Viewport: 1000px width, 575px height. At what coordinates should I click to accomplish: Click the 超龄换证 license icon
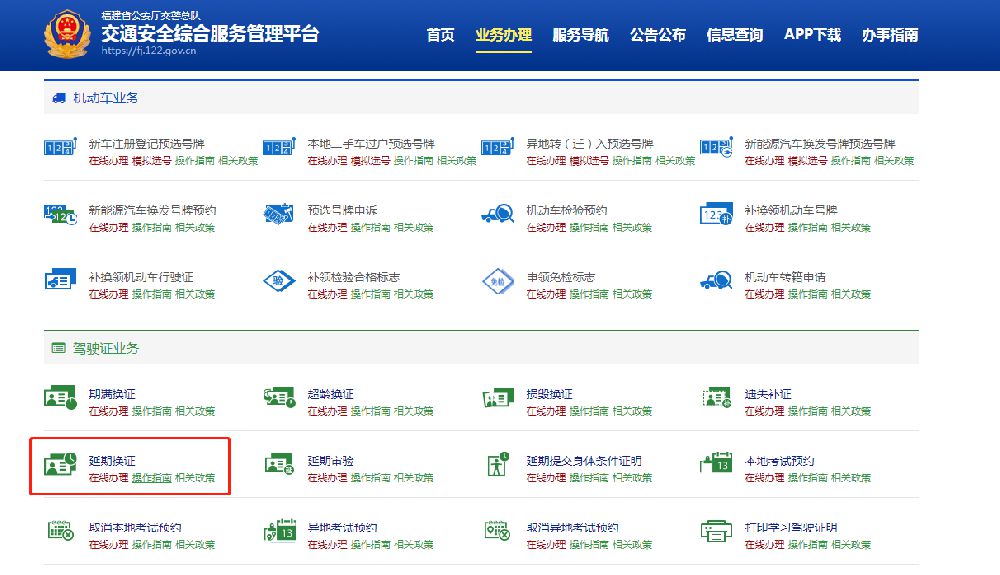coord(279,397)
